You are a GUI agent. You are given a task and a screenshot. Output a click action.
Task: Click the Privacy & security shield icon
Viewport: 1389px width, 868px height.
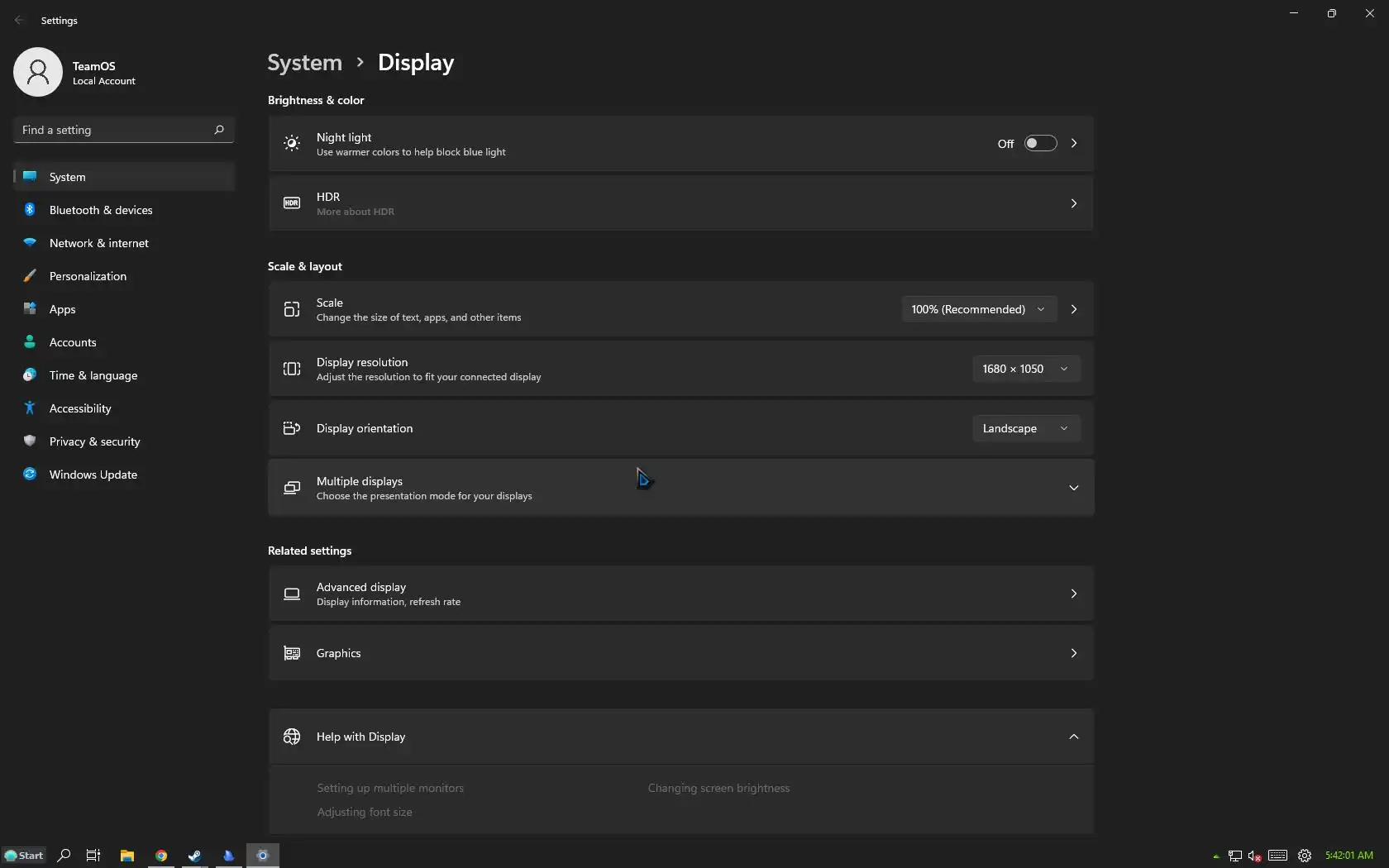[30, 441]
